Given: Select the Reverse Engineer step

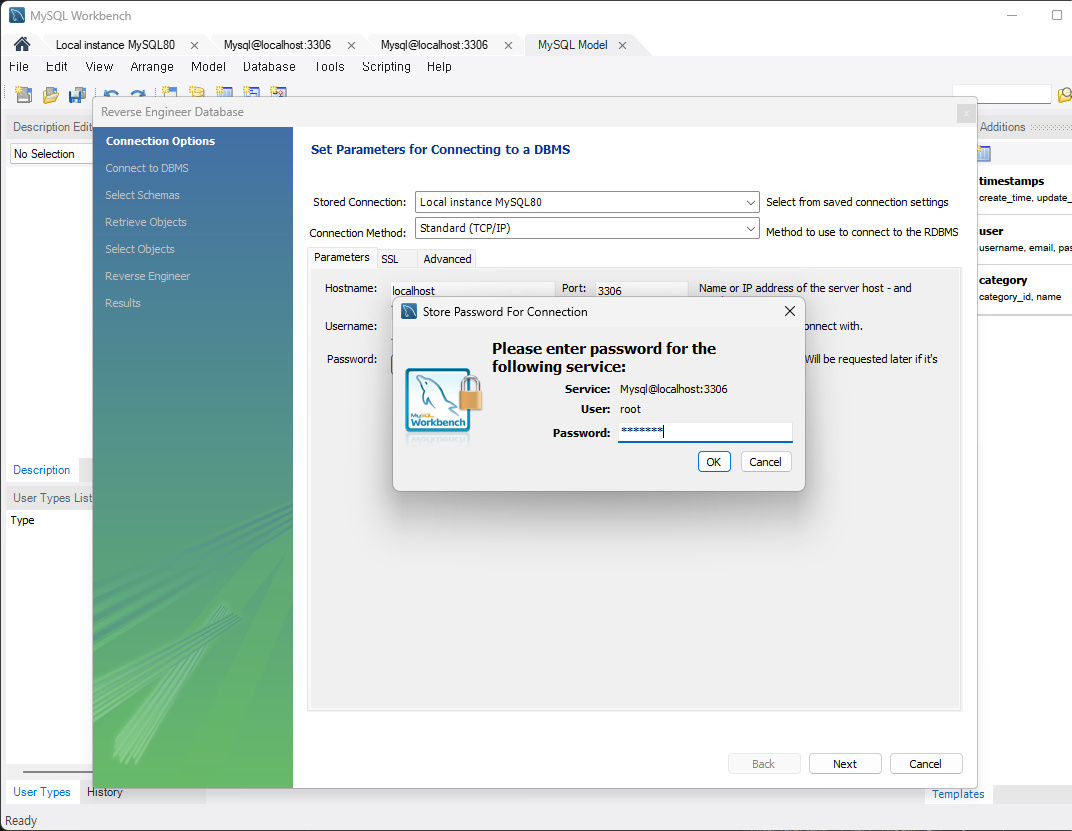Looking at the screenshot, I should tap(148, 276).
